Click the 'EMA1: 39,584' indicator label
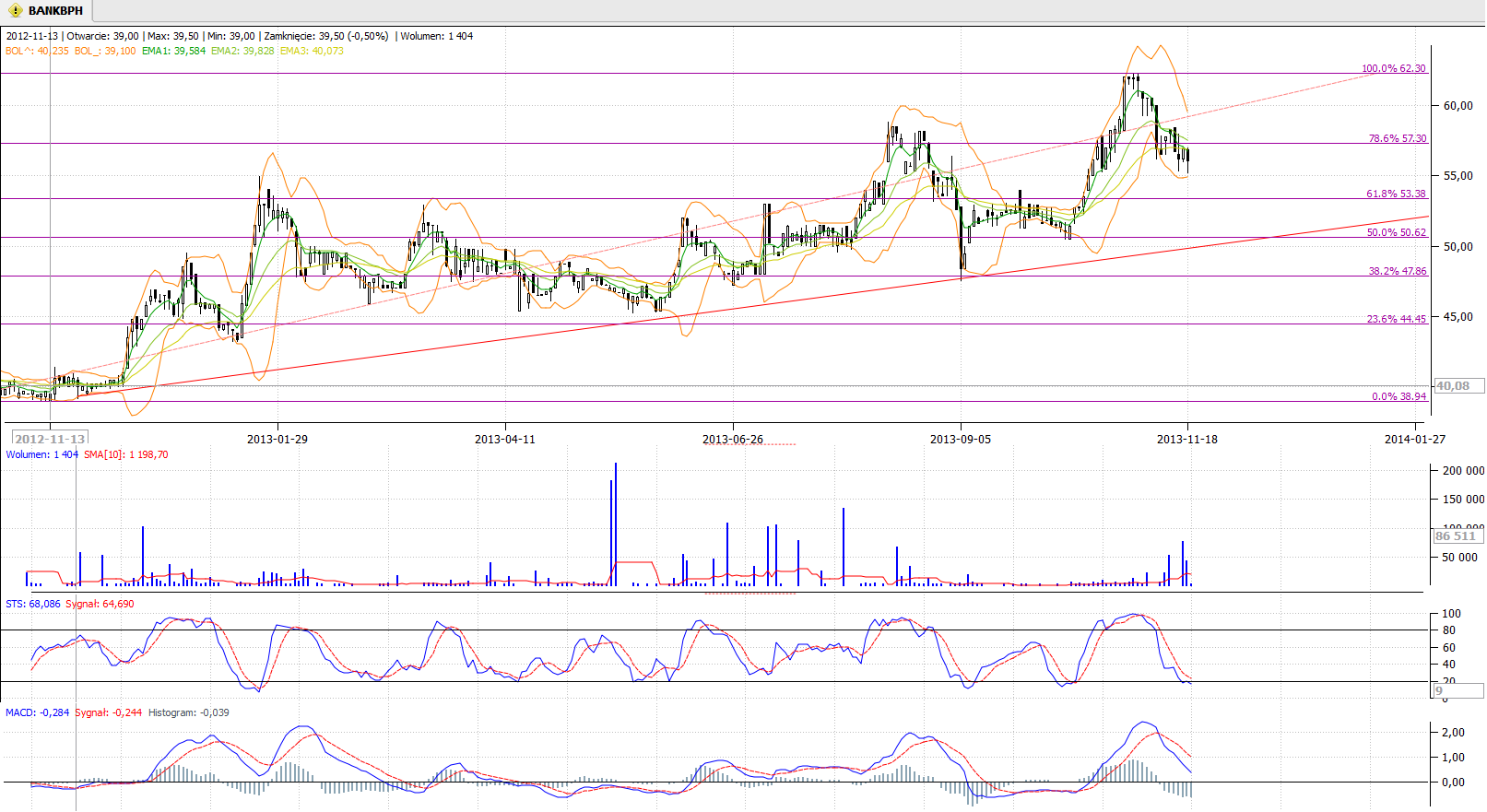The height and width of the screenshot is (812, 1487). [174, 51]
